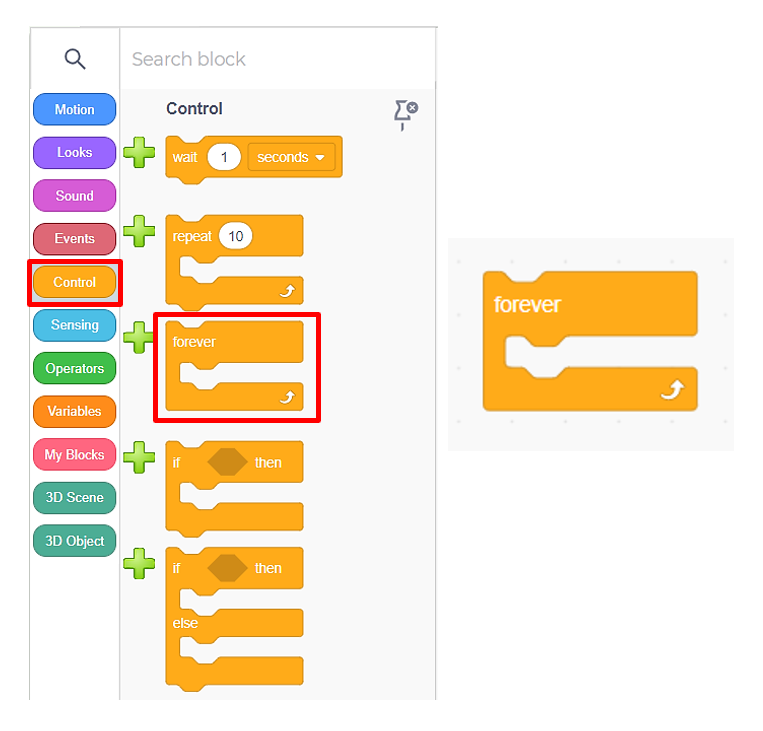This screenshot has height=731, width=763.
Task: Click green plus beside forever block
Action: point(139,338)
